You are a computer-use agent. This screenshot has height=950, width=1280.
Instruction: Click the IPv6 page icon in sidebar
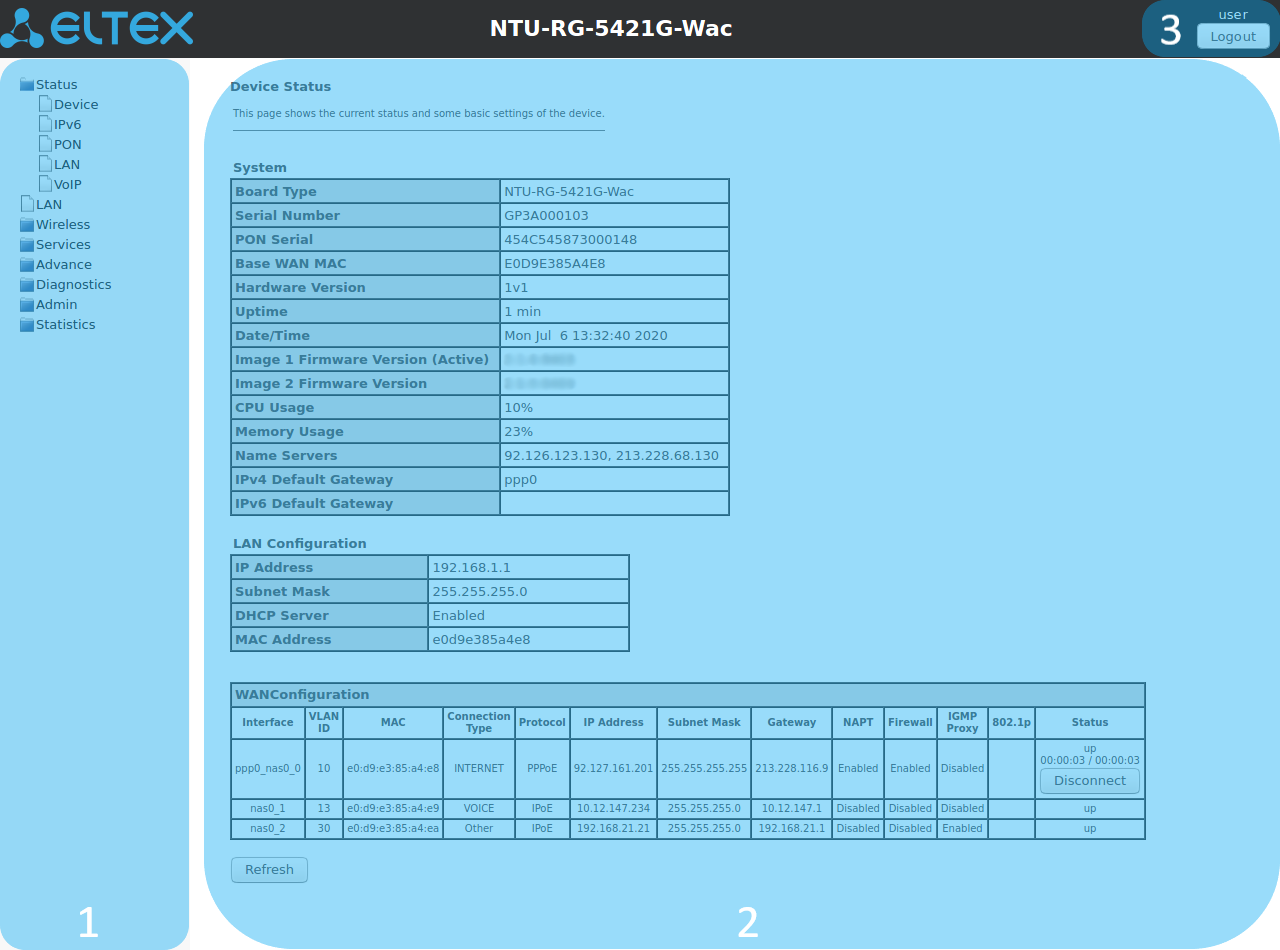[x=45, y=124]
